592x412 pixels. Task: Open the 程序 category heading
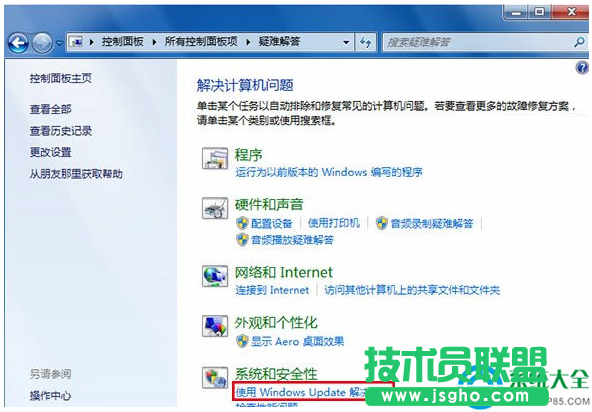(x=248, y=155)
